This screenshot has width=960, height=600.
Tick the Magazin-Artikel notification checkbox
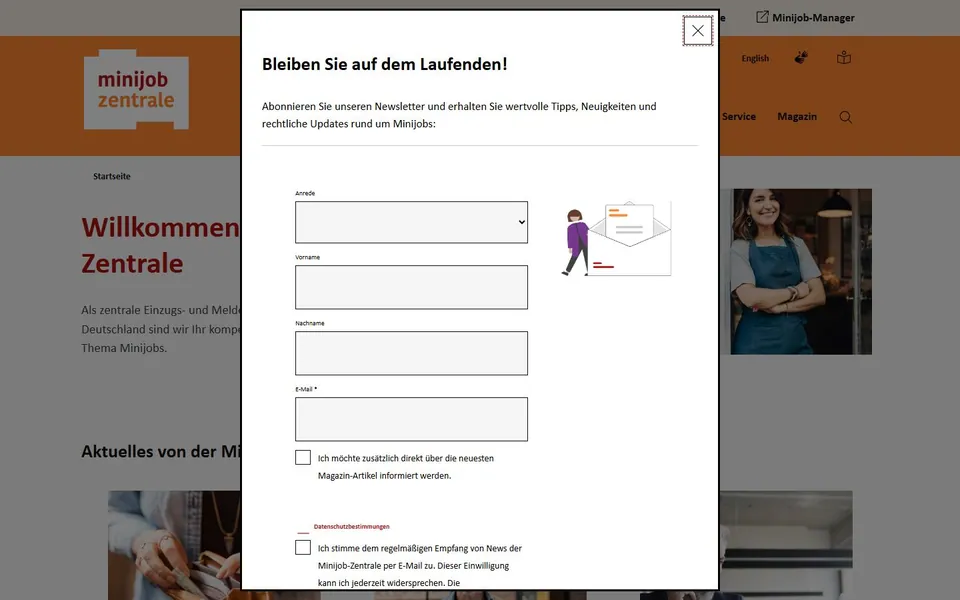(x=302, y=457)
